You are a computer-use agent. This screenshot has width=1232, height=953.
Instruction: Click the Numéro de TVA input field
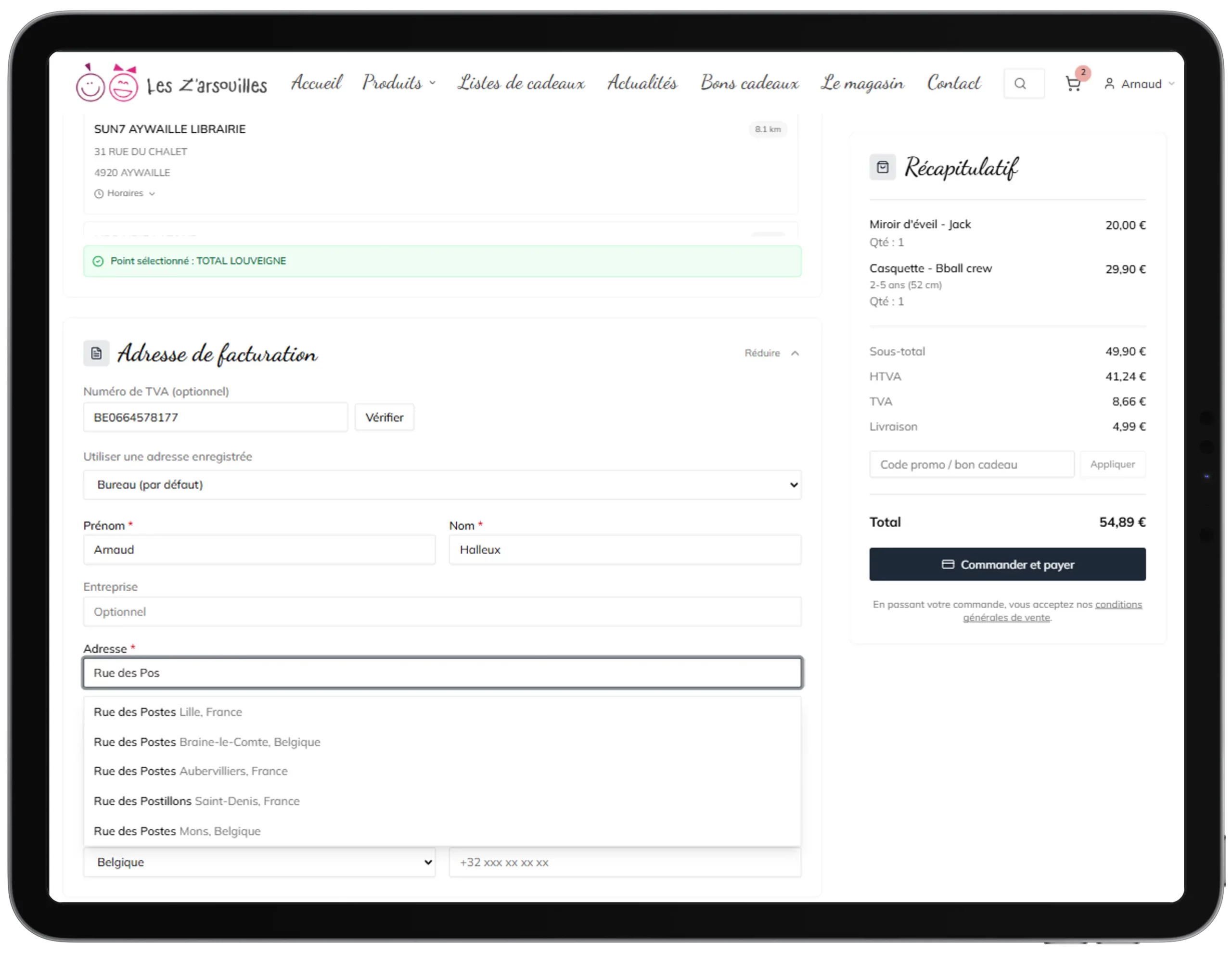tap(216, 417)
